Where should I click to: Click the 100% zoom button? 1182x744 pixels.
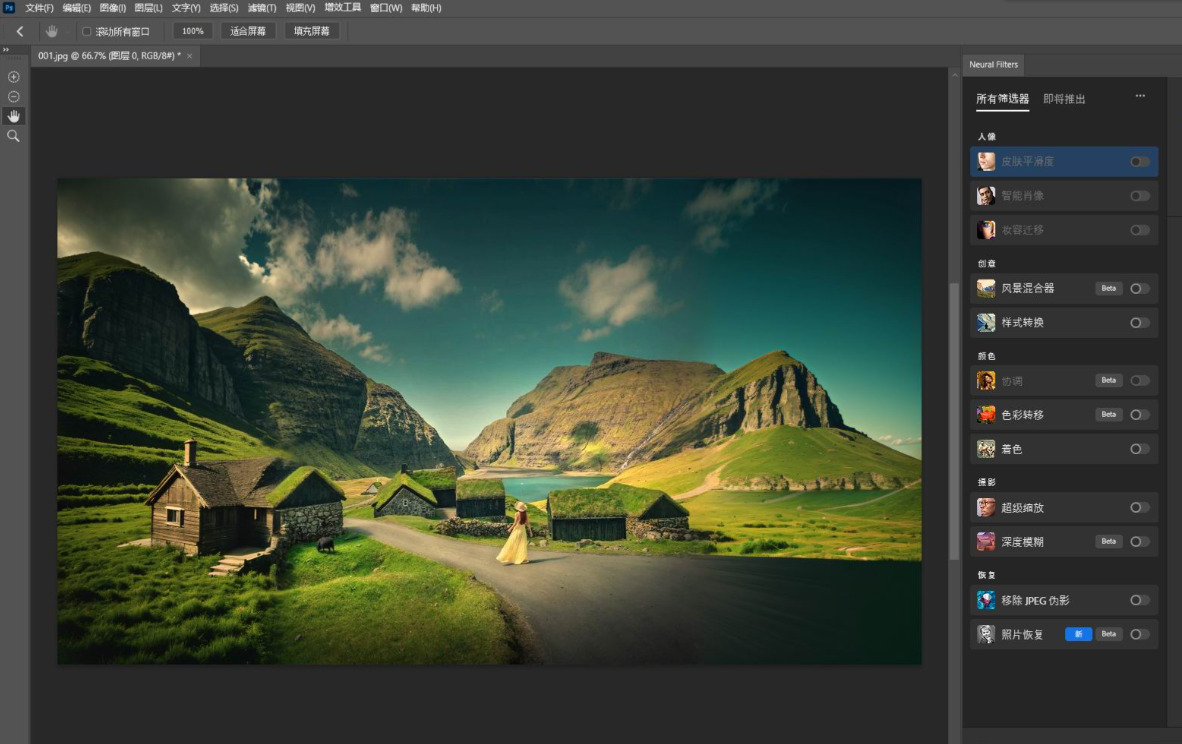(193, 31)
